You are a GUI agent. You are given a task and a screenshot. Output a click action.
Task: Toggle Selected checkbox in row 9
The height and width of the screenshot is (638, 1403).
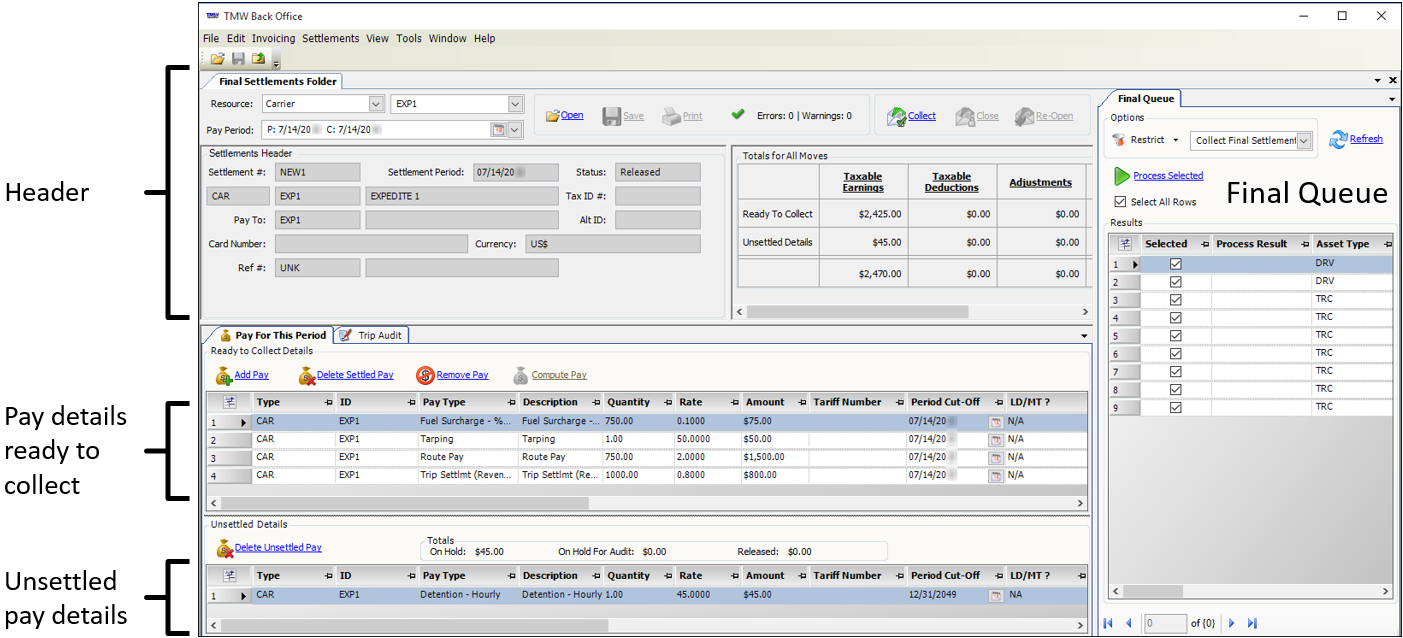pyautogui.click(x=1175, y=408)
